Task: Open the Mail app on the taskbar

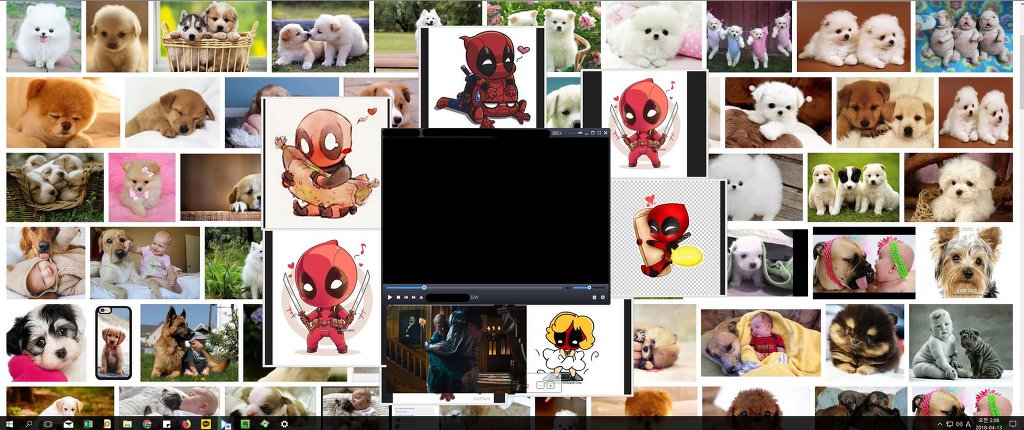Action: (x=68, y=424)
